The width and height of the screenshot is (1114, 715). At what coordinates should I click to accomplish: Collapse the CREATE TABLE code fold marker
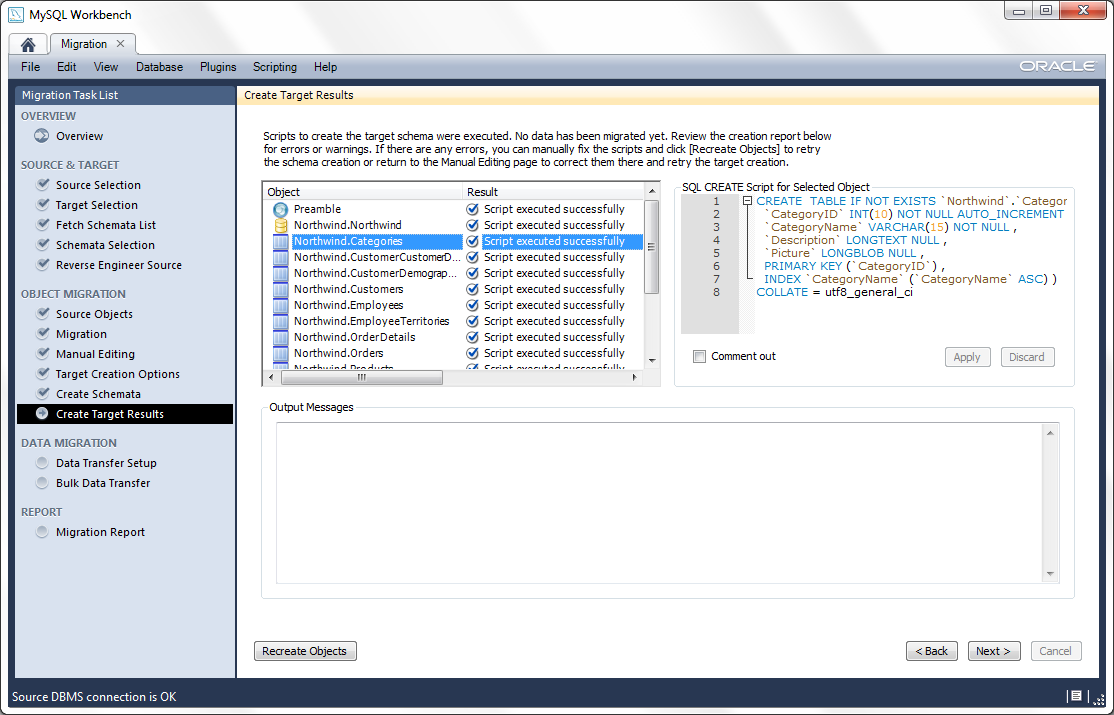click(747, 201)
